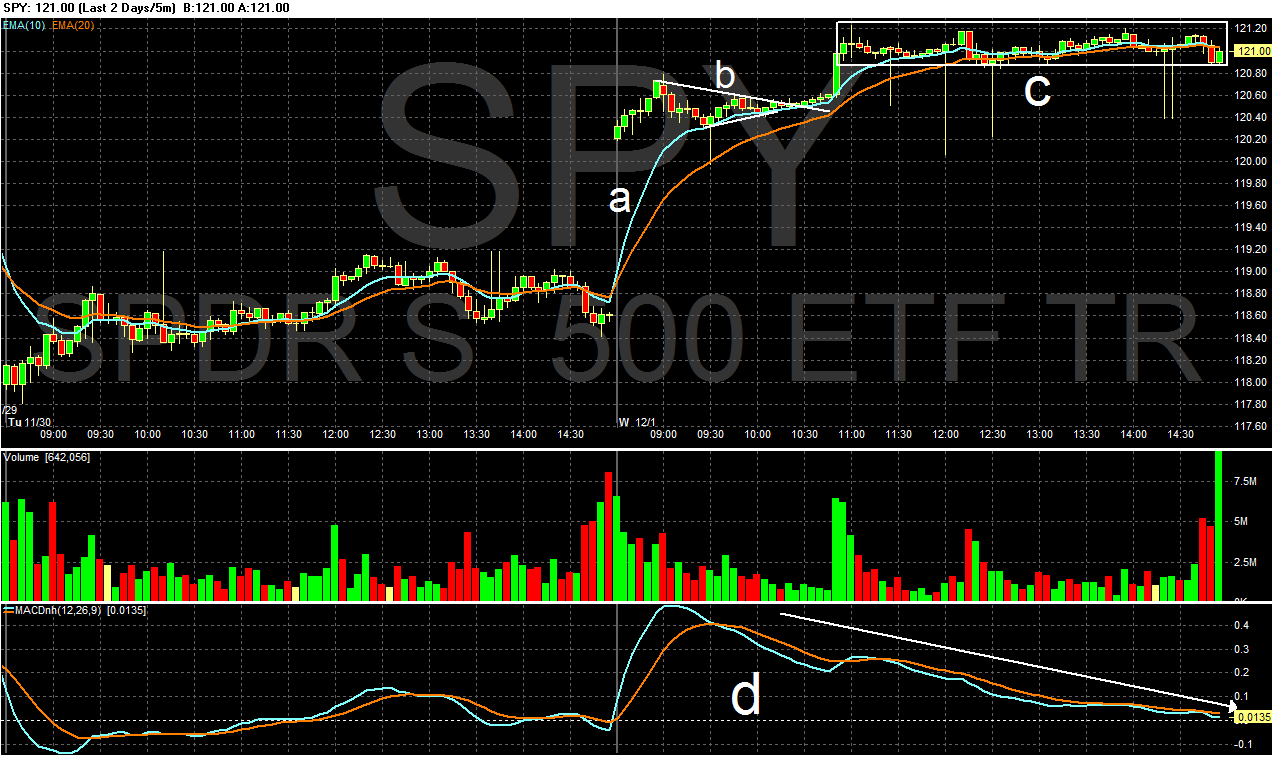1273x758 pixels.
Task: Click the 0.4 MACD axis label
Action: [1244, 625]
